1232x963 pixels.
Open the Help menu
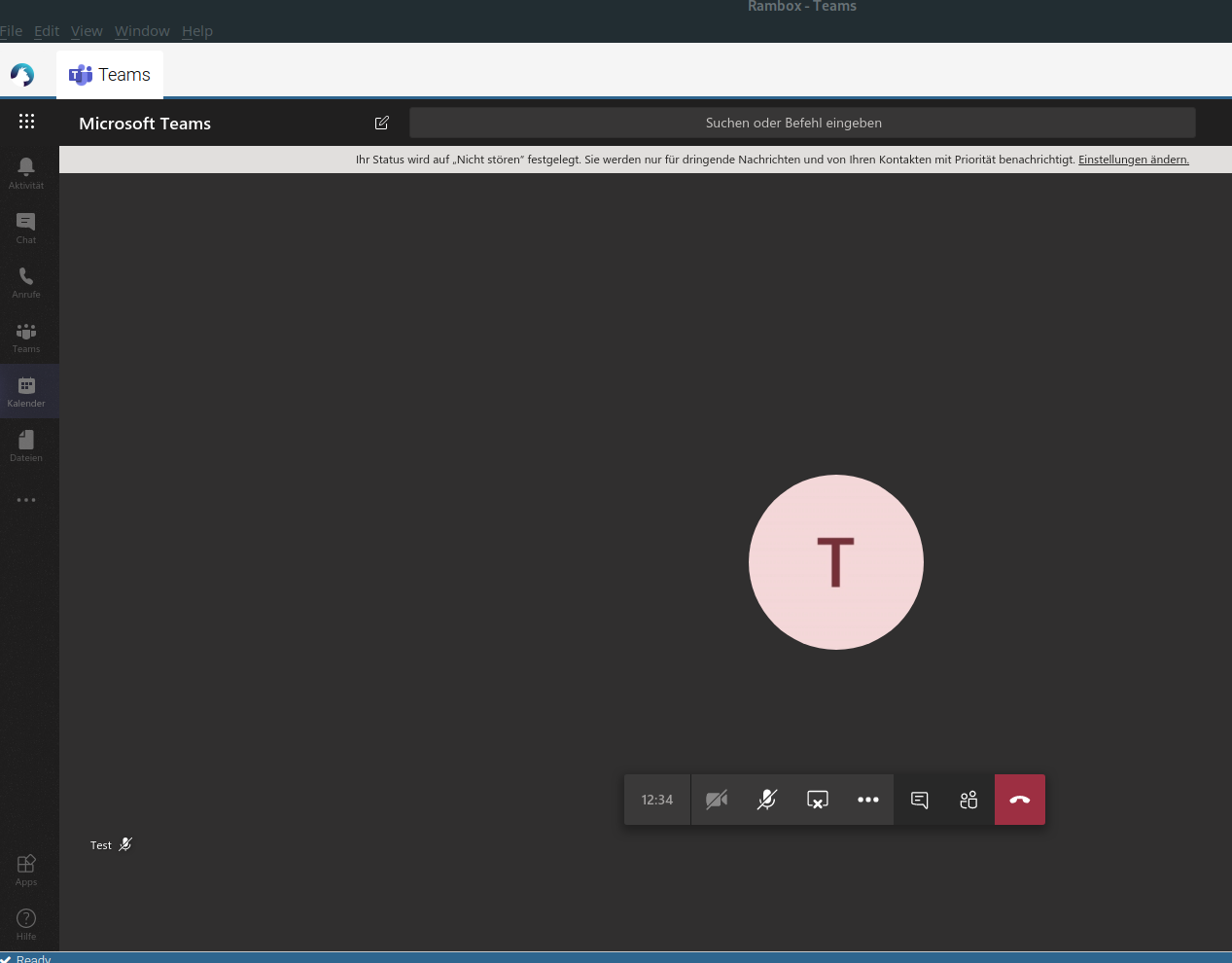coord(197,31)
